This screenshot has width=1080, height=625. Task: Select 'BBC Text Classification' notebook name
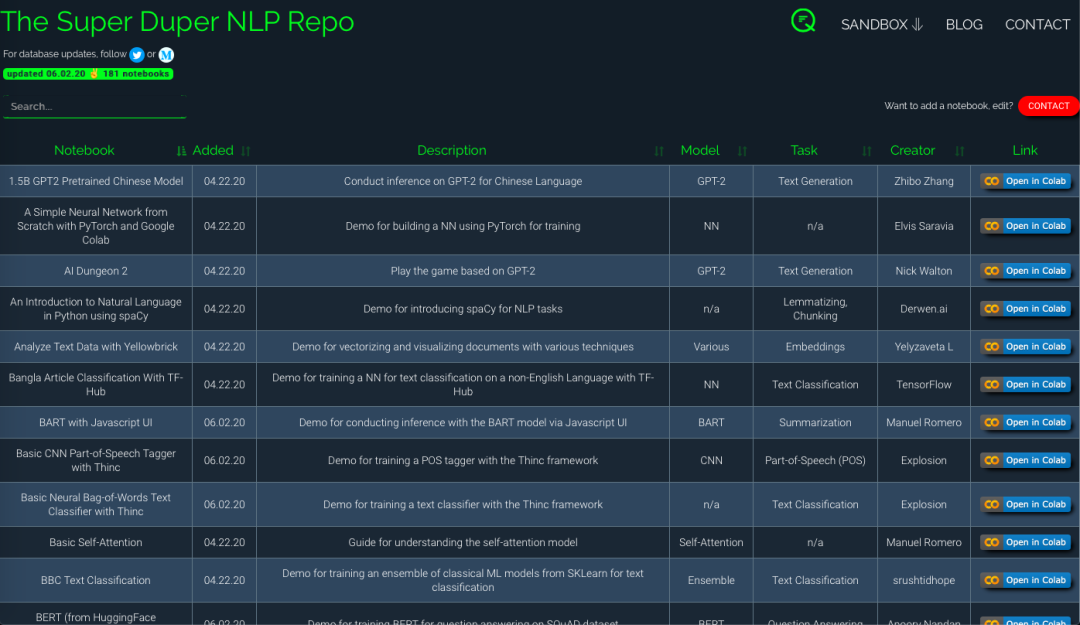(x=96, y=580)
